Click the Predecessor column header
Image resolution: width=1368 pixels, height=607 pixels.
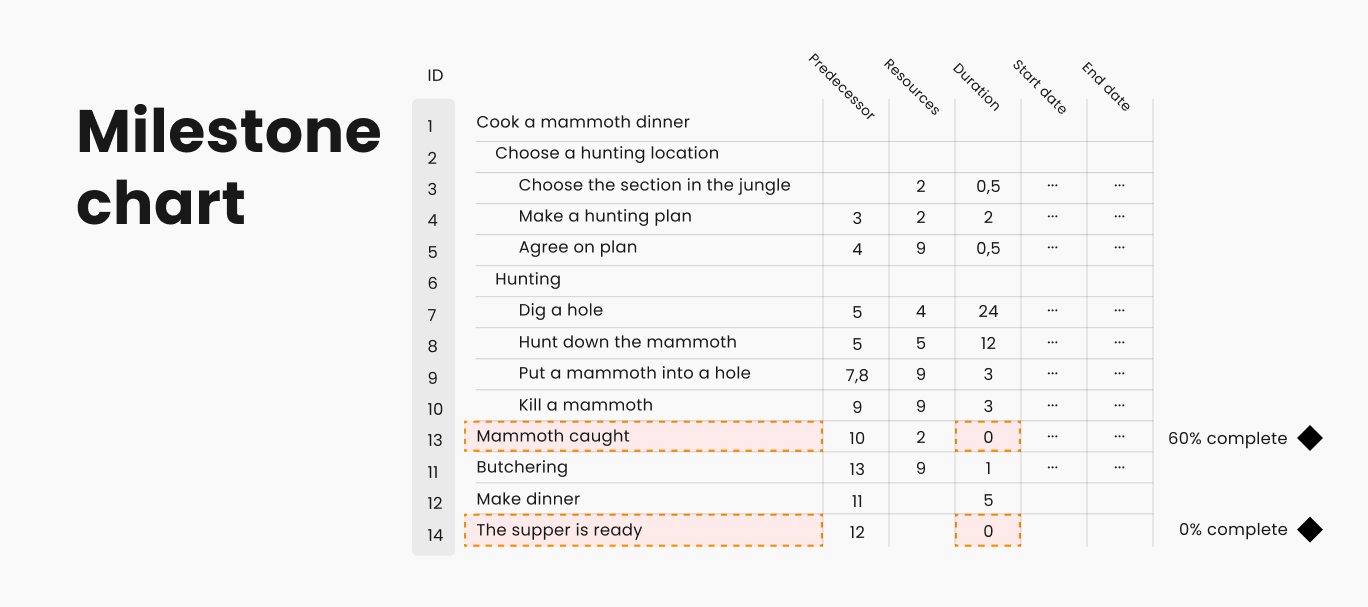pos(841,87)
